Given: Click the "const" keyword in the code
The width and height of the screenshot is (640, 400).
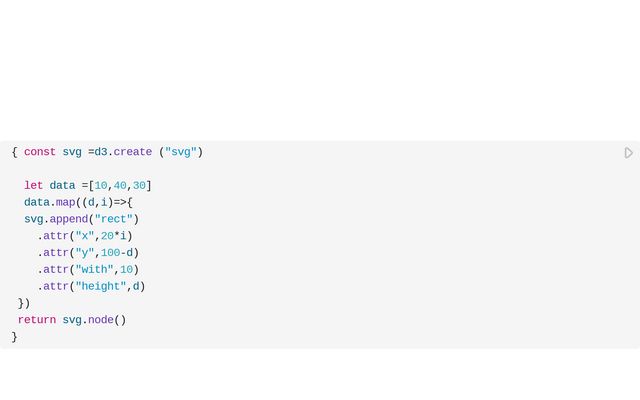Looking at the screenshot, I should click(40, 152).
